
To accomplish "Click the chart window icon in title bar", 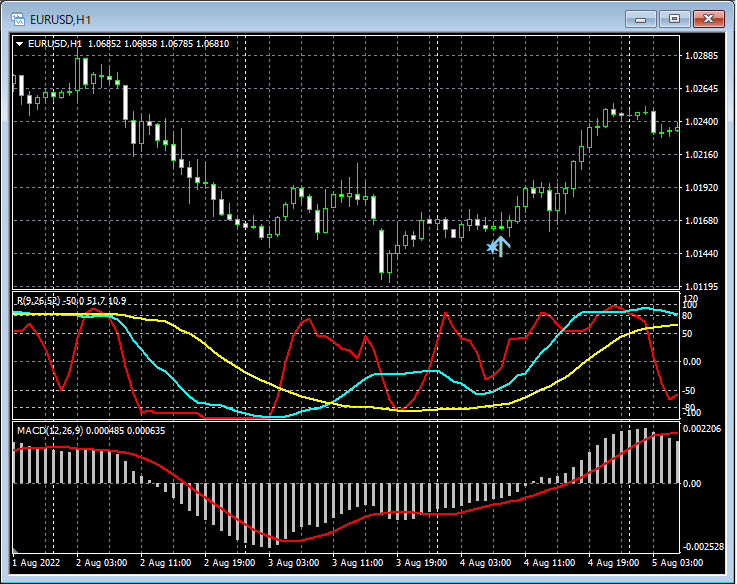I will [x=17, y=18].
